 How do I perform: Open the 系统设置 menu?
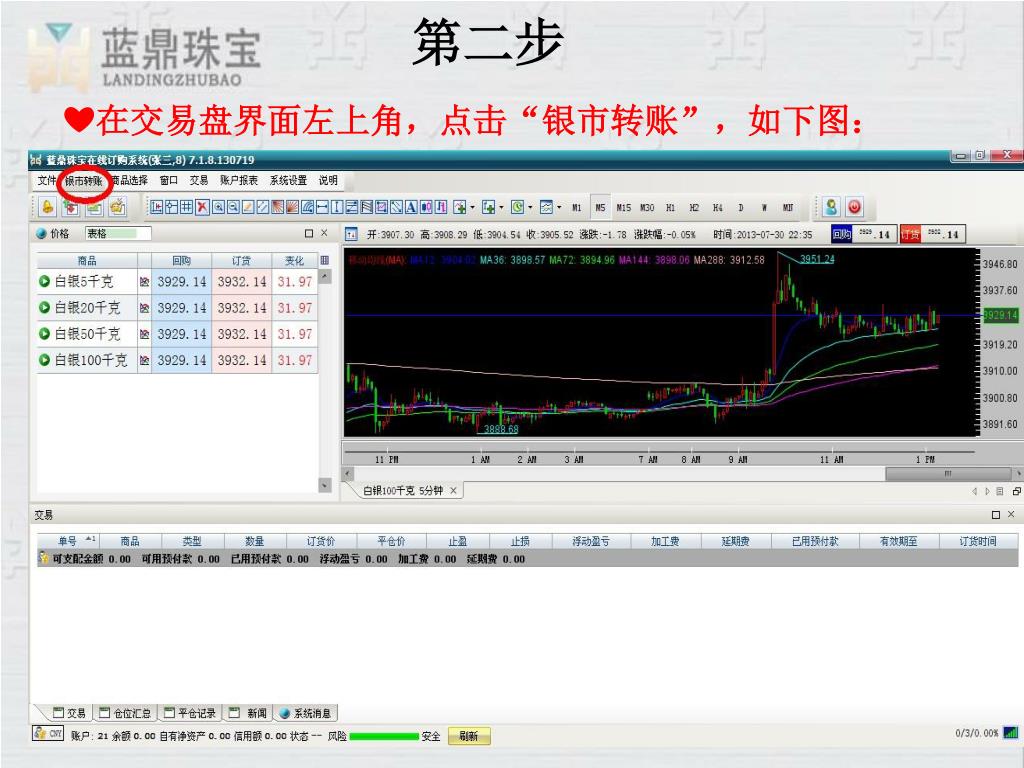click(x=288, y=180)
